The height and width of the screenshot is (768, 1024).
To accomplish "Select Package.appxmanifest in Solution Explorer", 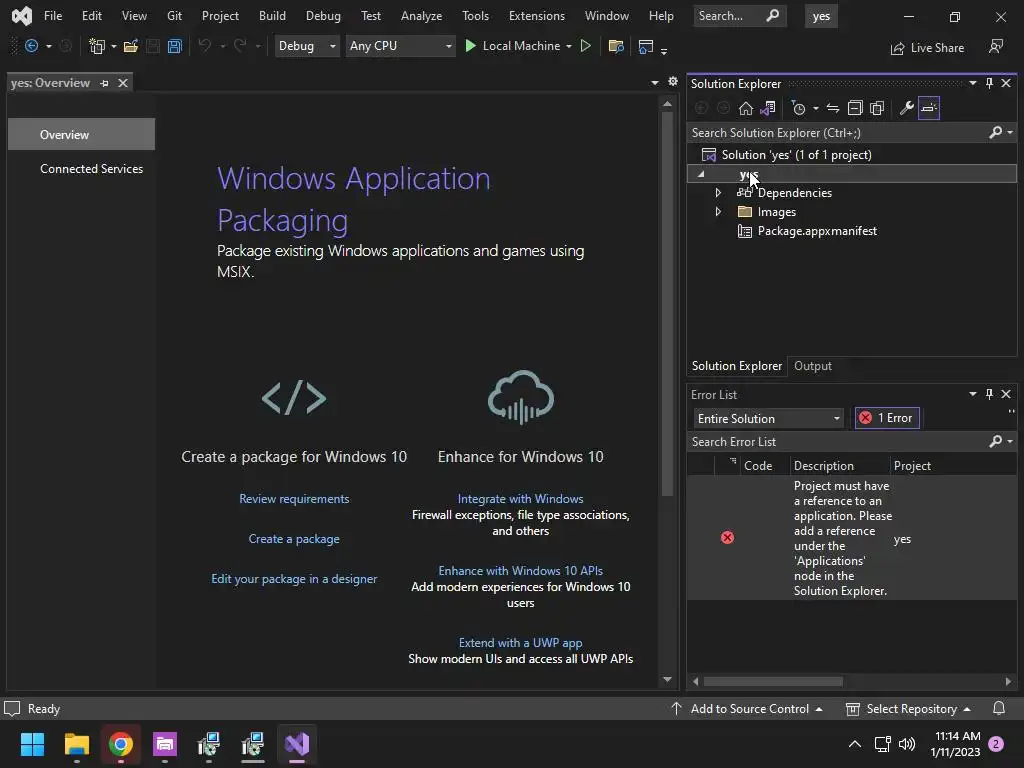I will pos(816,231).
